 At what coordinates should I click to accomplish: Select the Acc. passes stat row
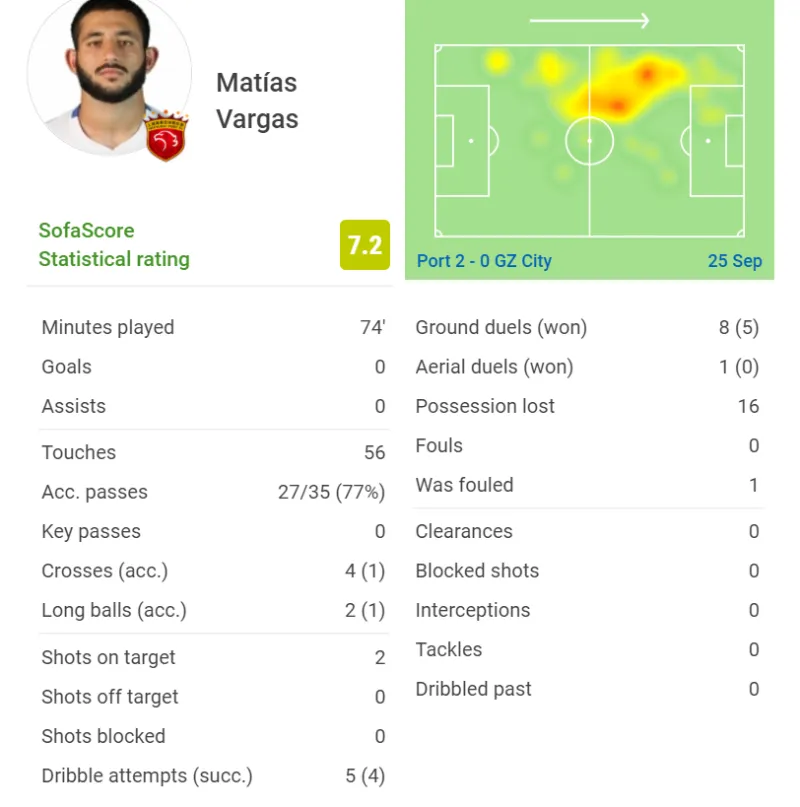coord(213,492)
